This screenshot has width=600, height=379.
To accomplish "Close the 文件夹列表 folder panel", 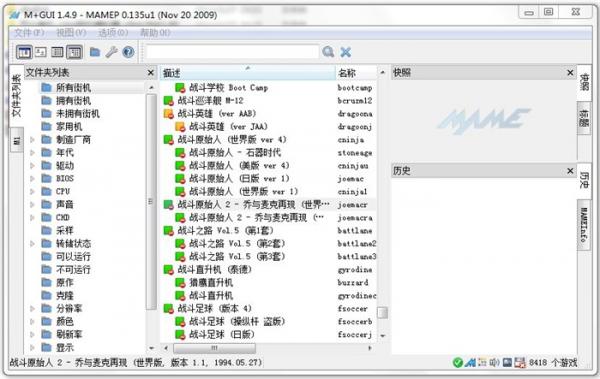I will pyautogui.click(x=151, y=73).
